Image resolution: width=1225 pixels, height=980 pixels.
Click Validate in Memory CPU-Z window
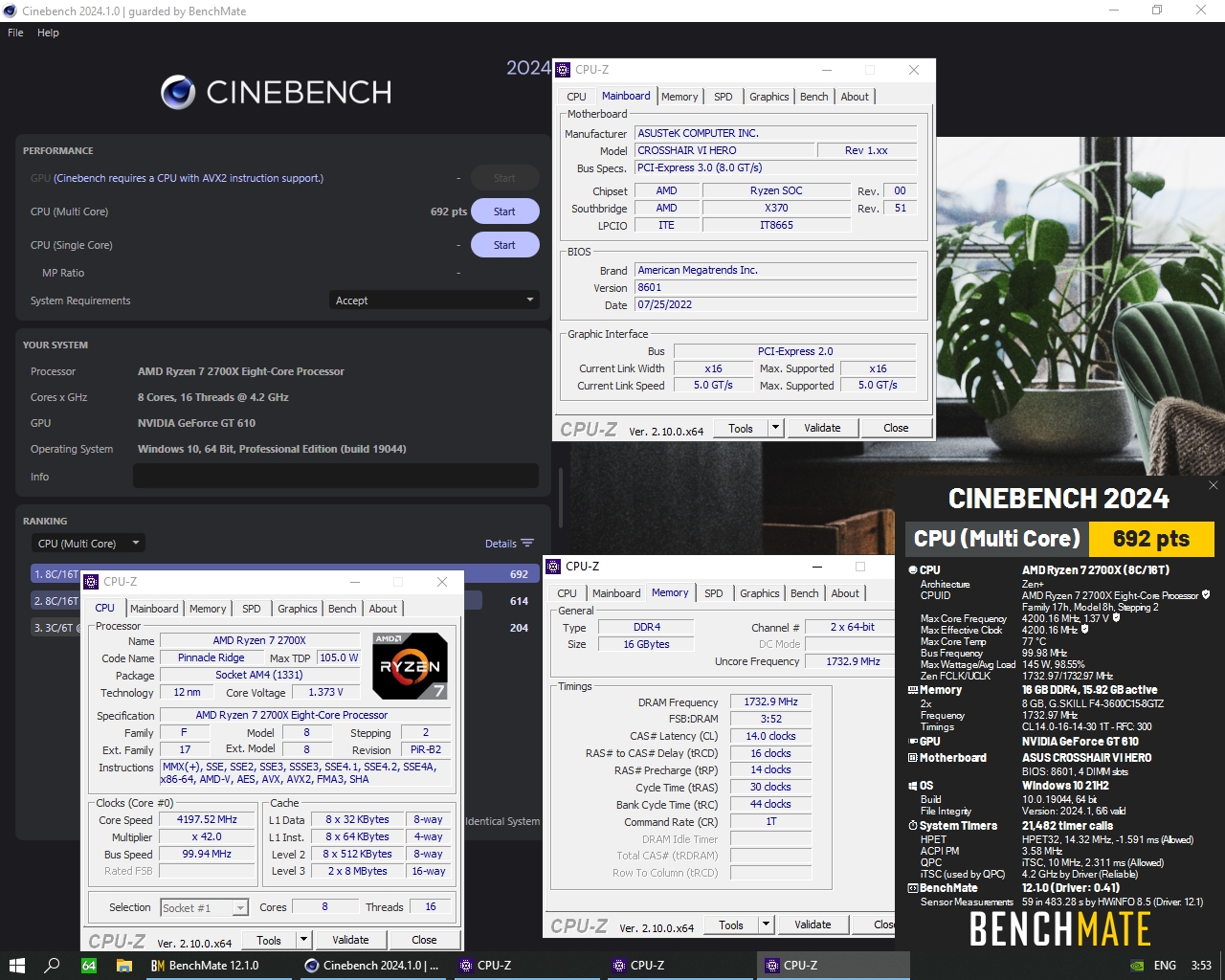click(x=813, y=924)
